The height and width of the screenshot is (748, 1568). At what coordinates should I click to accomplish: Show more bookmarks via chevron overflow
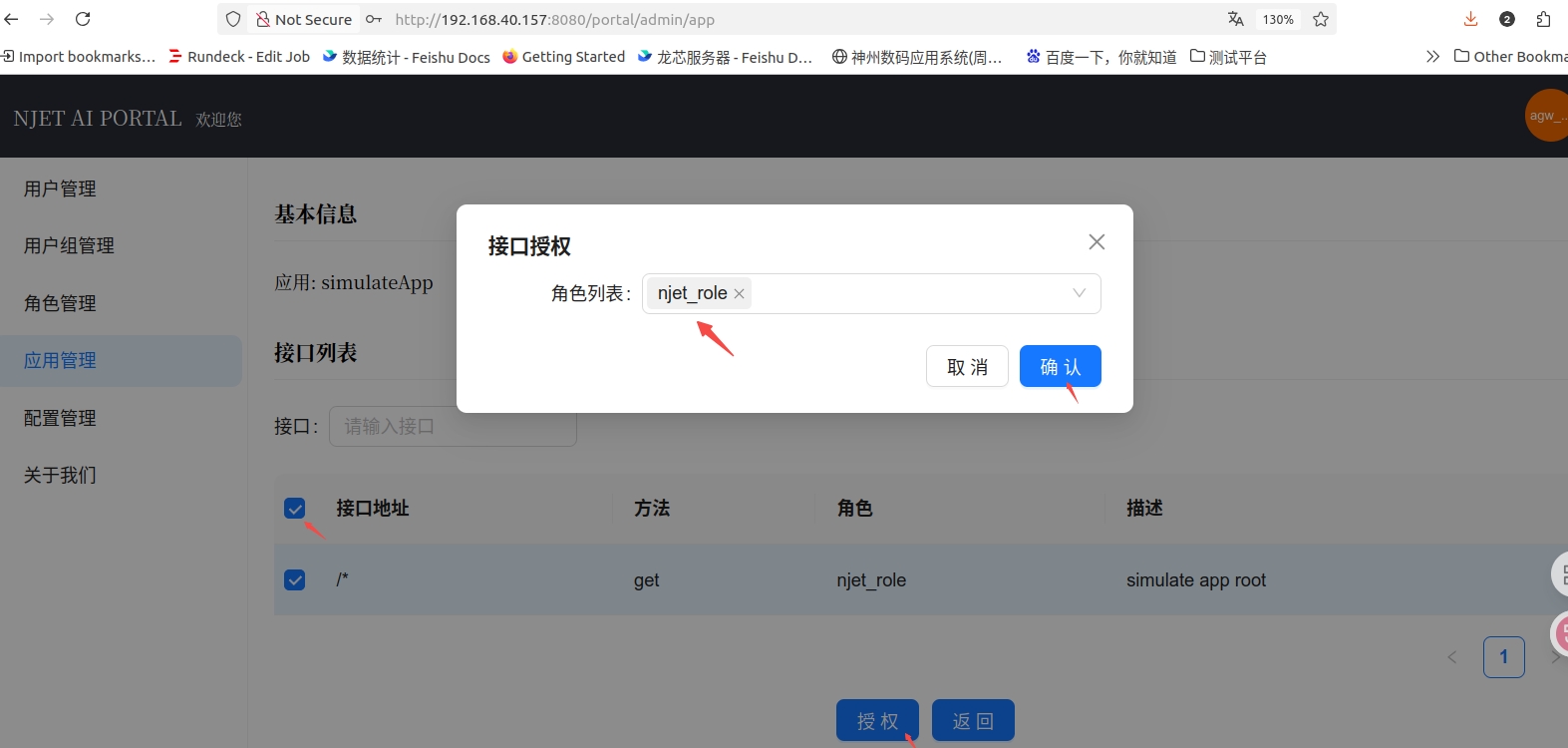[x=1432, y=57]
